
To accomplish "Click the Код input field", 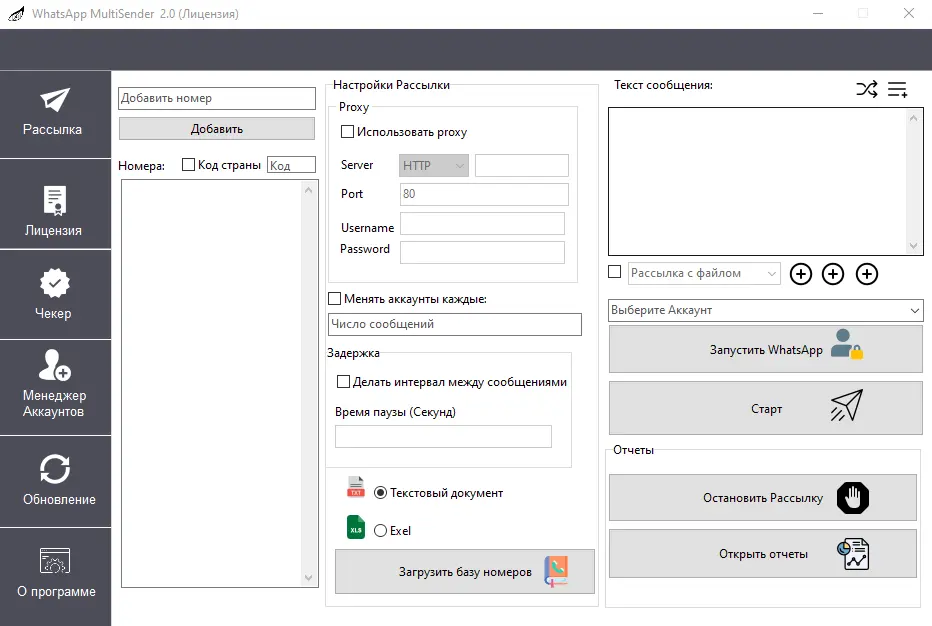I will pos(291,165).
